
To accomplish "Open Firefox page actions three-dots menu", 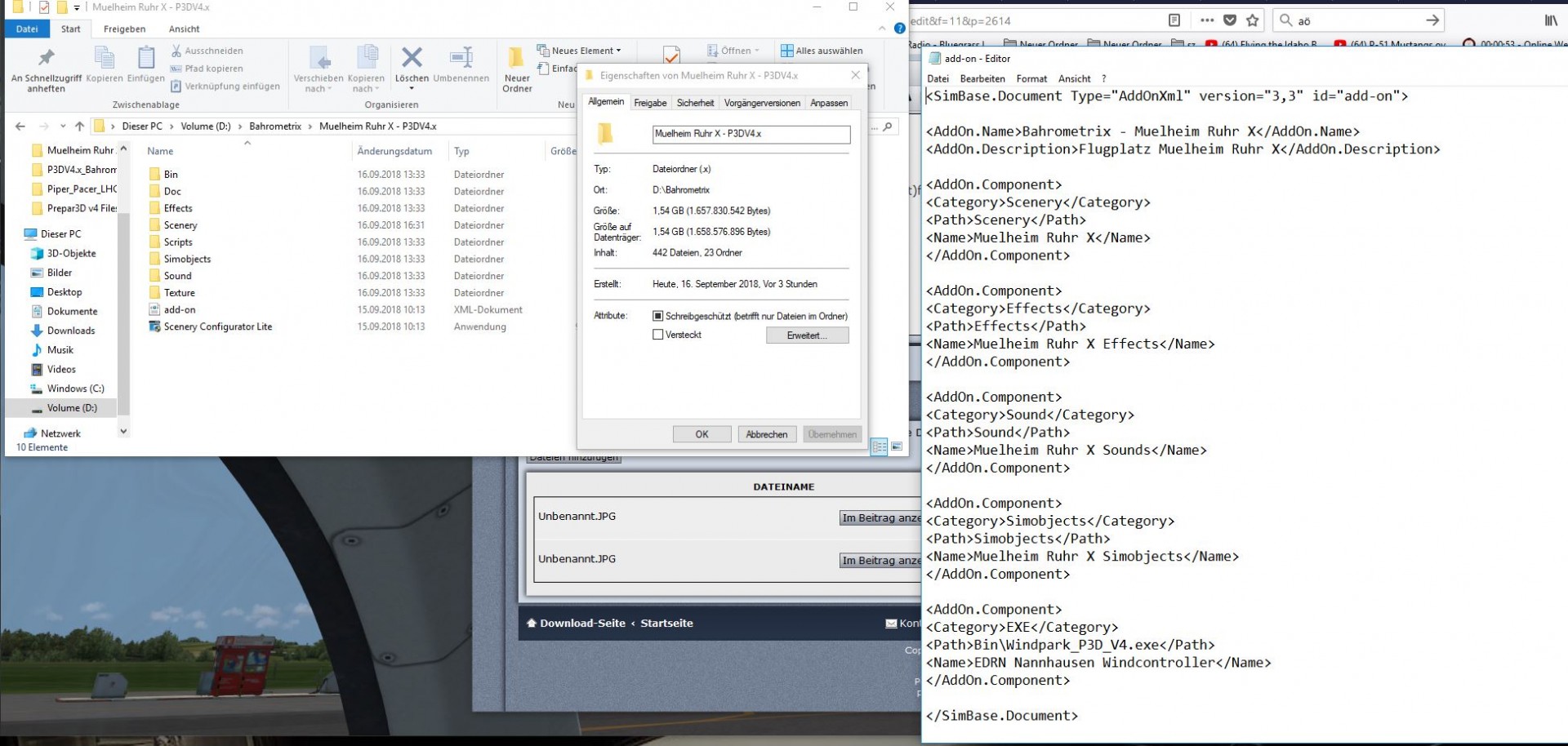I will [1207, 20].
